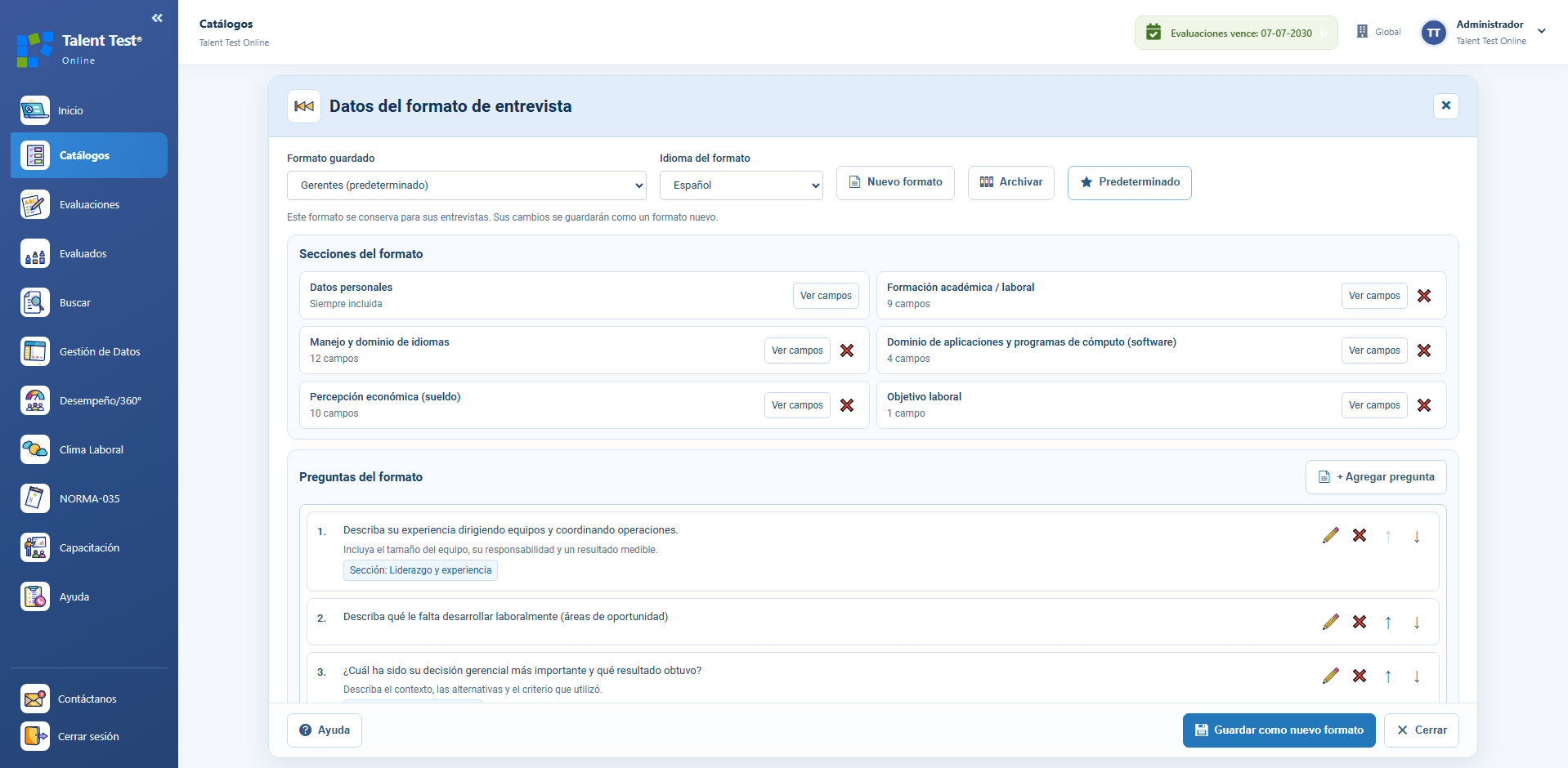Open the Formato guardado dropdown
This screenshot has width=1568, height=768.
point(467,185)
